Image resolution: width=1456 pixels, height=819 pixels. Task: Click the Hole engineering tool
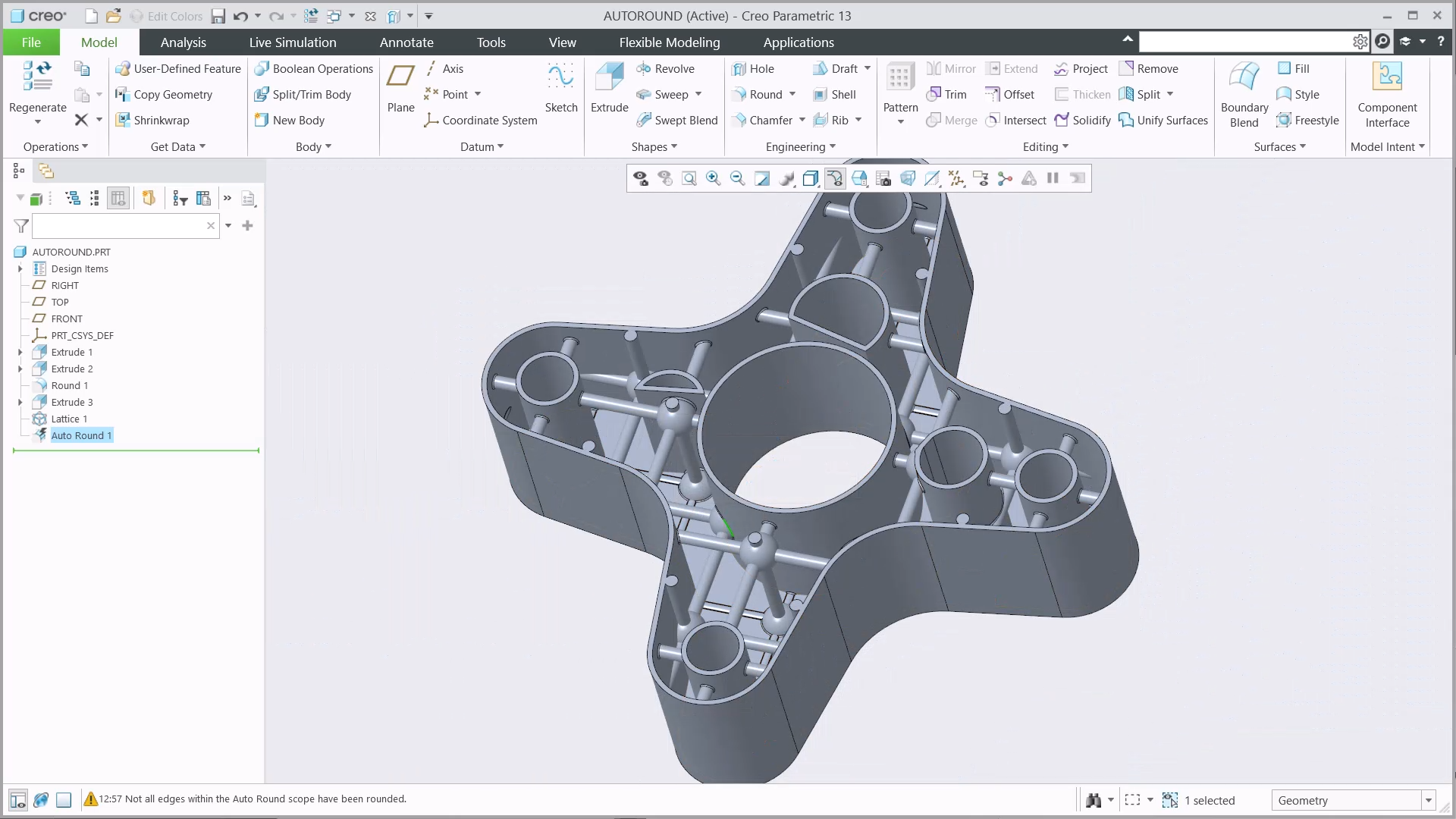click(752, 68)
